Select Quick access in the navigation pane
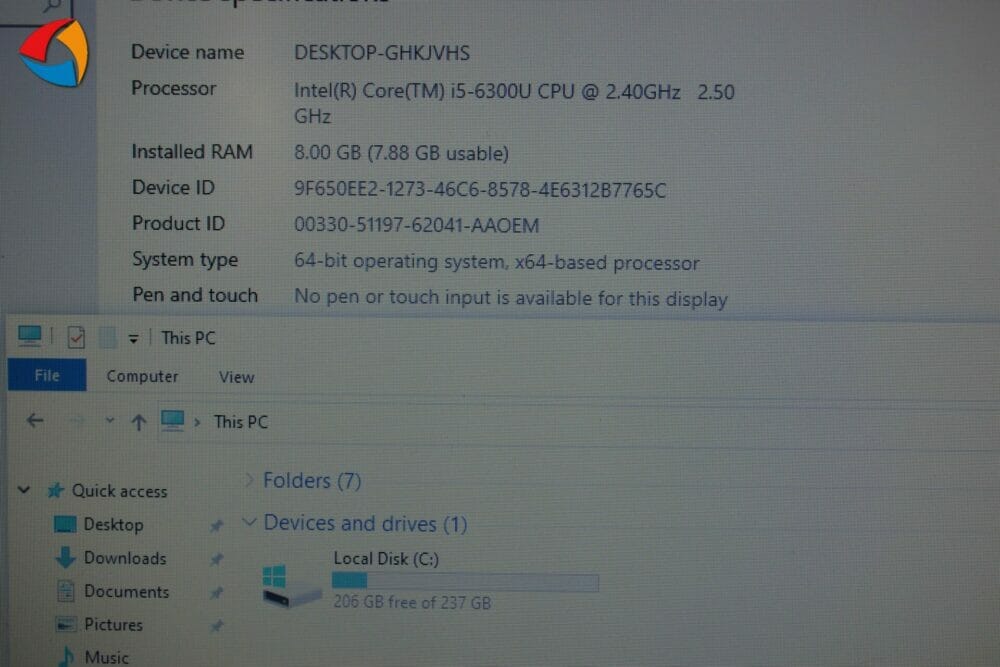The image size is (1000, 667). (x=119, y=491)
